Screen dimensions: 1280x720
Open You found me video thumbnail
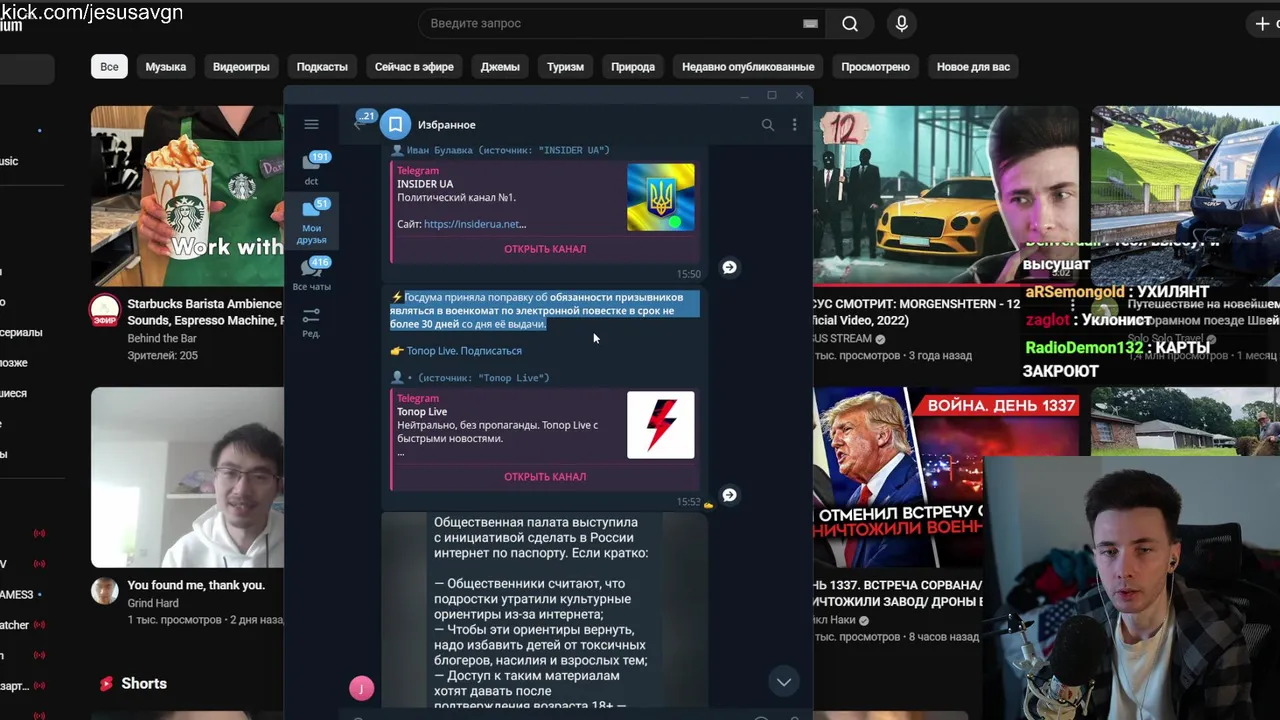point(187,477)
